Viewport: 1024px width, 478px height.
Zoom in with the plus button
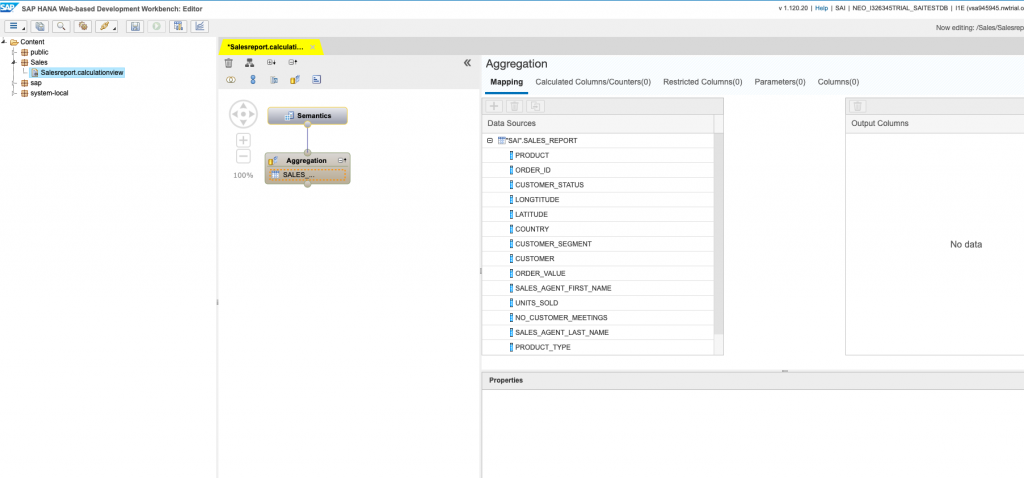point(243,140)
